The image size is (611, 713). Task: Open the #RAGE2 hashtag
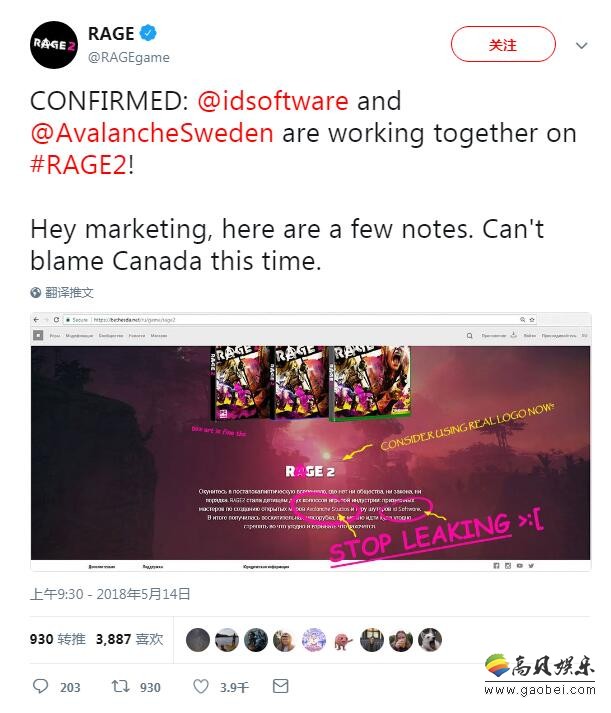(x=78, y=165)
